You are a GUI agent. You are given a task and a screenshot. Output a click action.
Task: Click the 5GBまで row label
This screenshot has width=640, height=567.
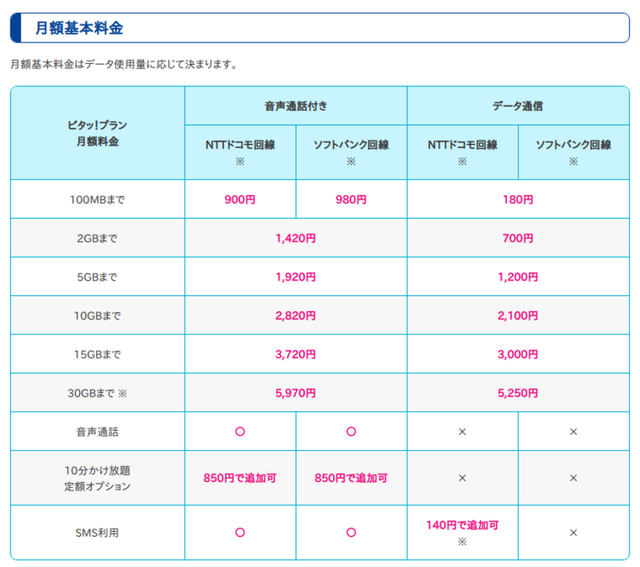pyautogui.click(x=97, y=277)
